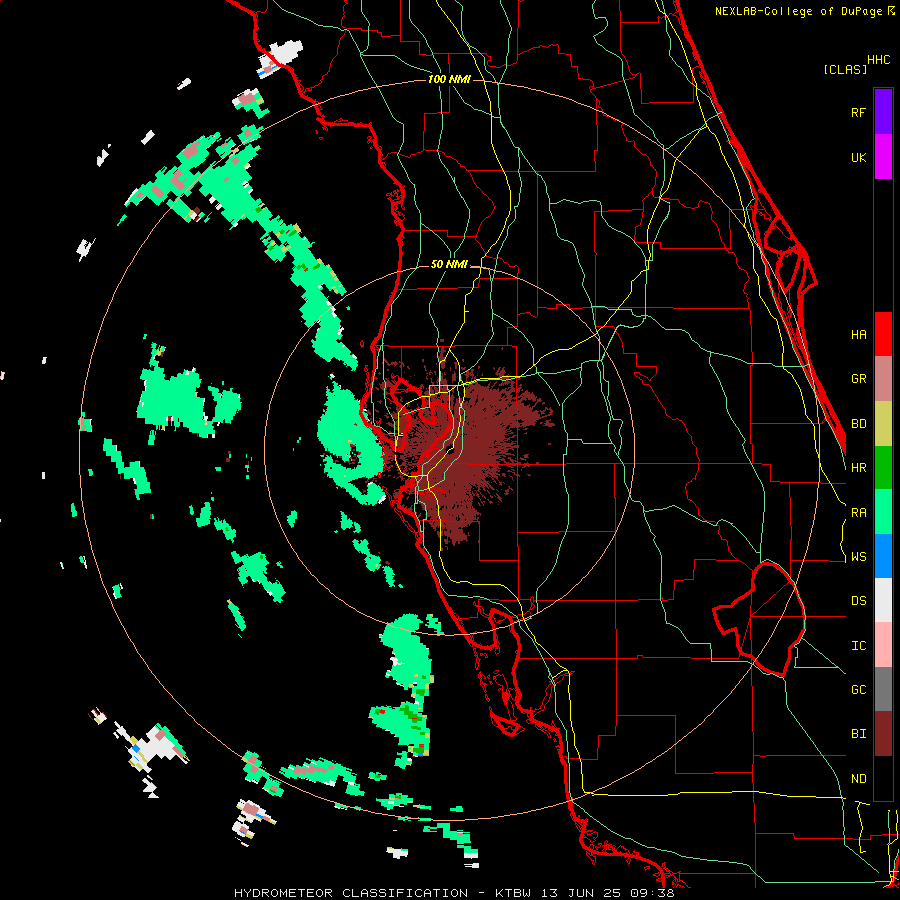Click the 50 NMI range ring label

pyautogui.click(x=449, y=264)
